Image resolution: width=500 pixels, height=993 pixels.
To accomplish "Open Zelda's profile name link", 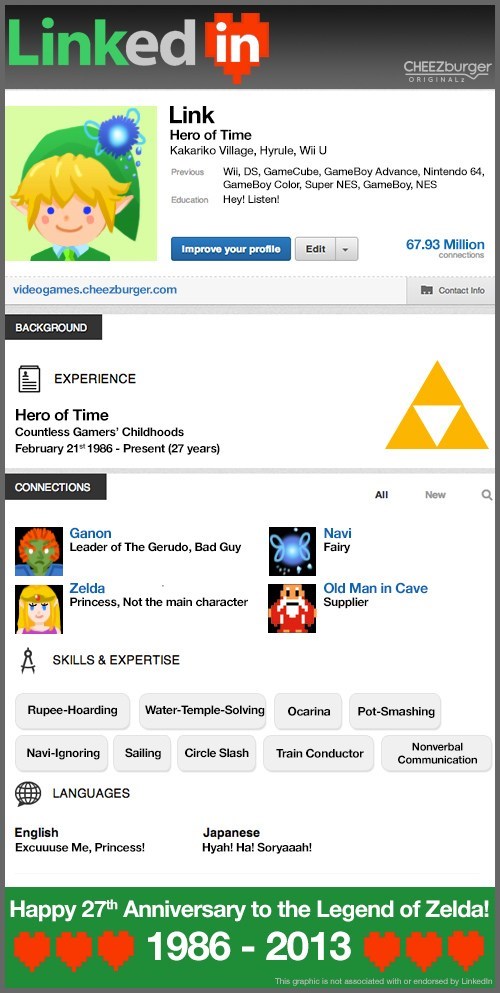I will pos(87,588).
